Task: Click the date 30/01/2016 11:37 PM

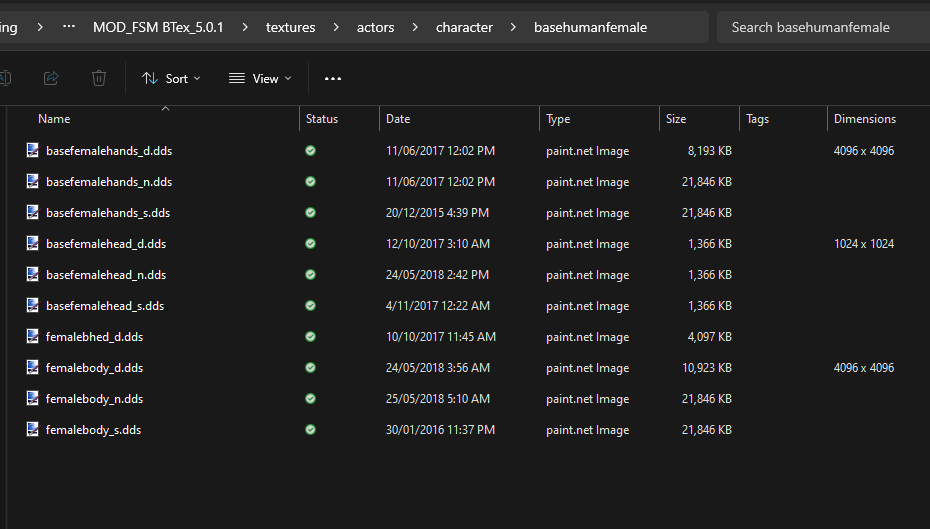Action: (440, 430)
